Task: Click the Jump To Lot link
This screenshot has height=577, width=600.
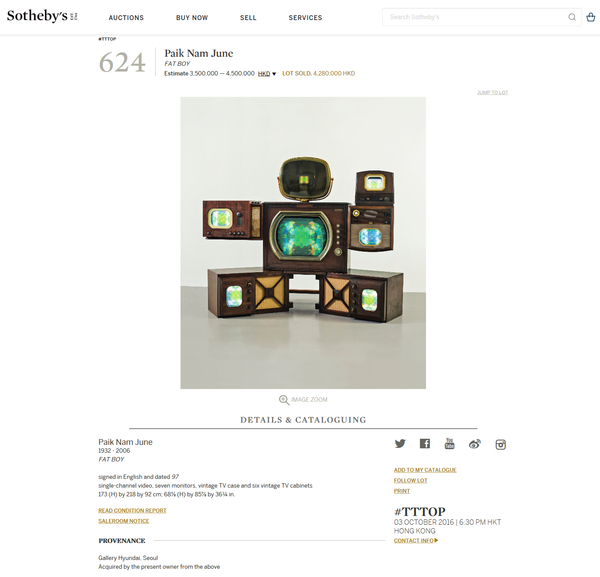Action: (492, 93)
